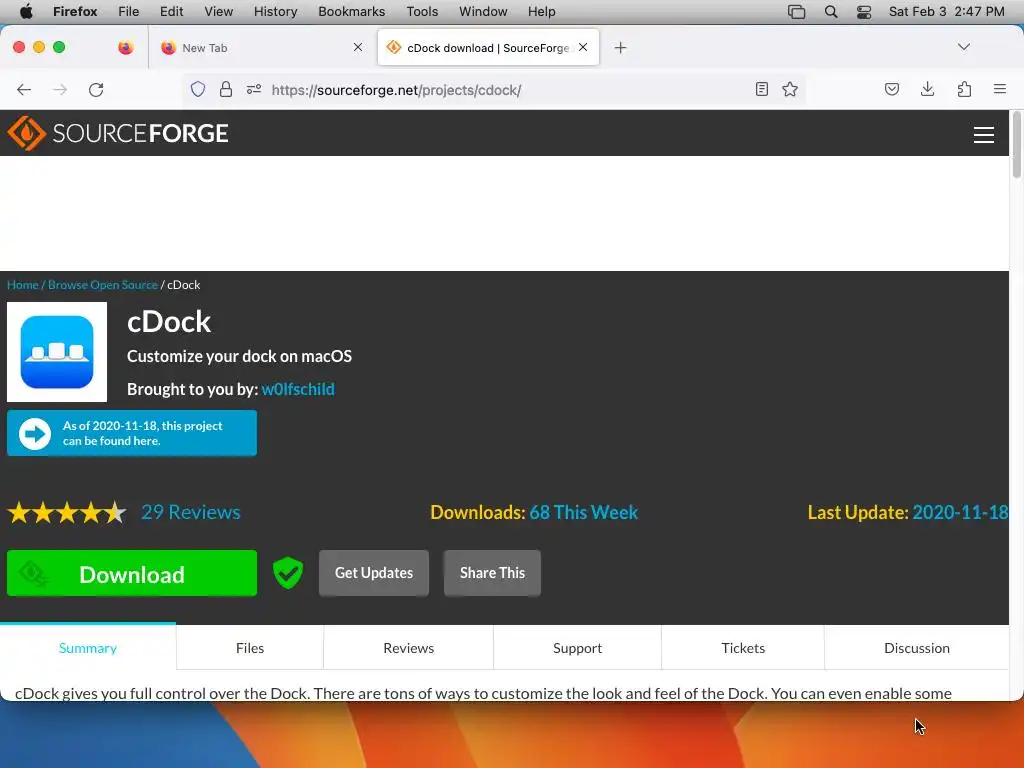Expand the list all tabs chevron

point(963,47)
